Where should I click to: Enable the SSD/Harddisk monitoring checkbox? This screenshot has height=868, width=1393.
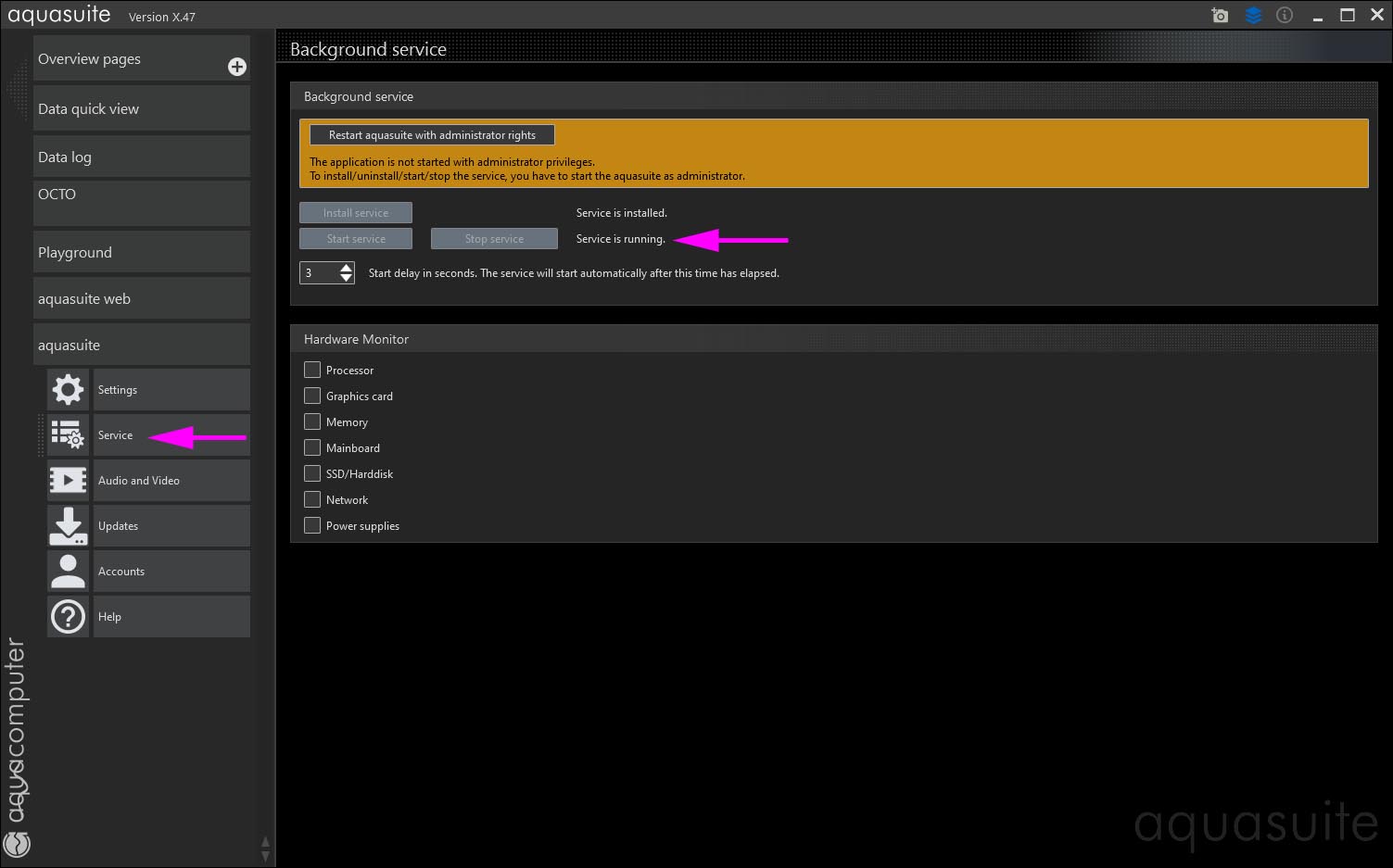312,473
